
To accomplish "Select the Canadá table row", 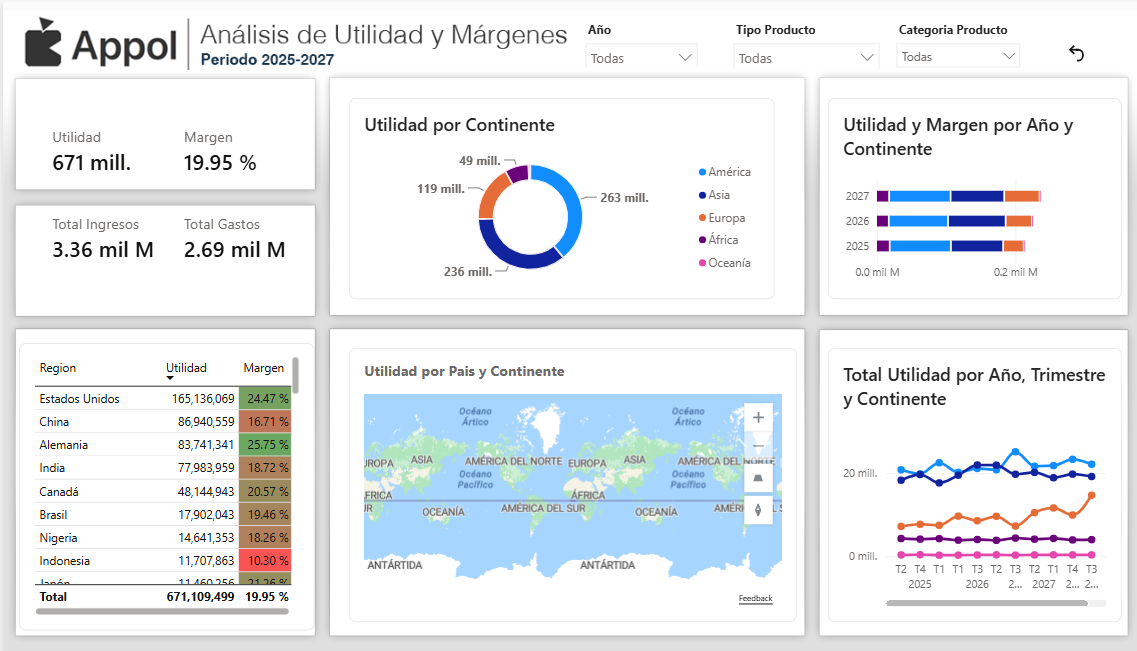I will tap(163, 491).
